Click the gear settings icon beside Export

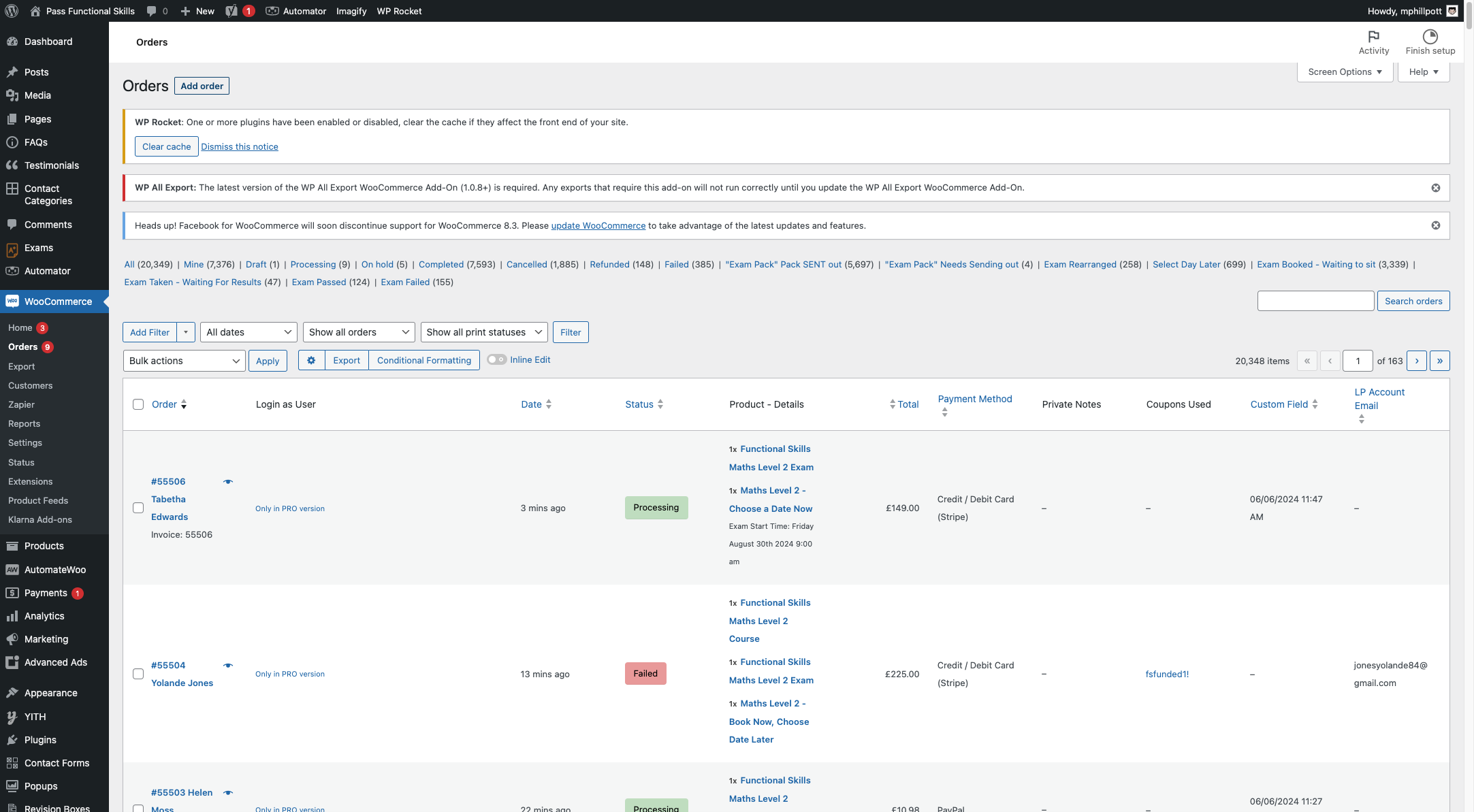pyautogui.click(x=311, y=360)
